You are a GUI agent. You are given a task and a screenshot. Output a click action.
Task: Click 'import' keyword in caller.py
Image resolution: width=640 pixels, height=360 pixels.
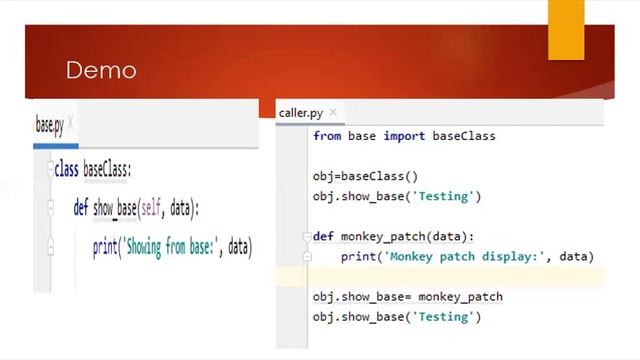point(404,136)
